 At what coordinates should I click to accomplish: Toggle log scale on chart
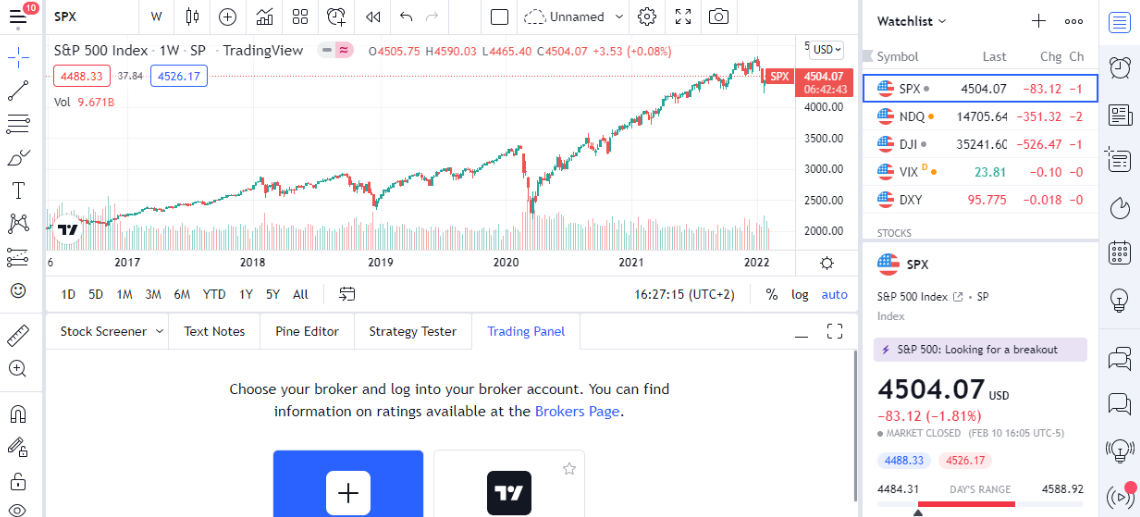coord(800,294)
